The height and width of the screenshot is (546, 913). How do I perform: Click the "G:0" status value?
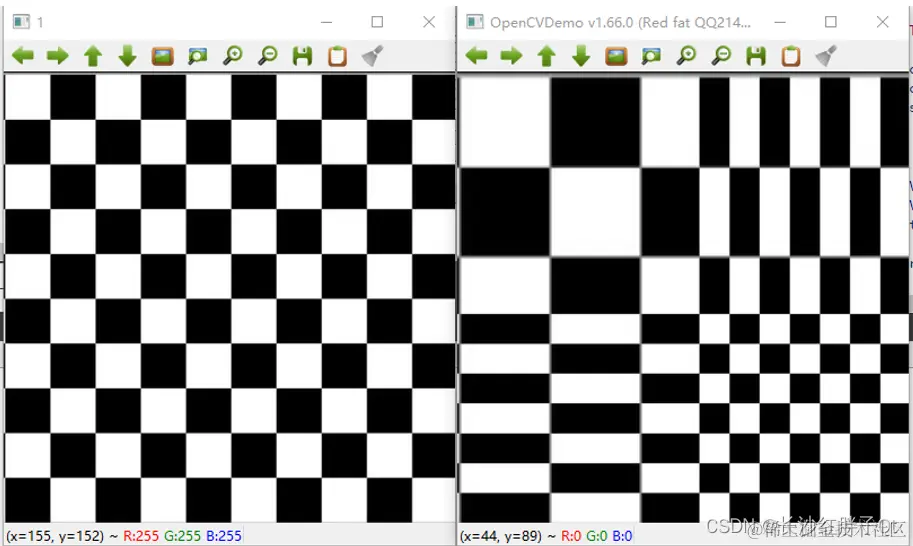point(597,536)
